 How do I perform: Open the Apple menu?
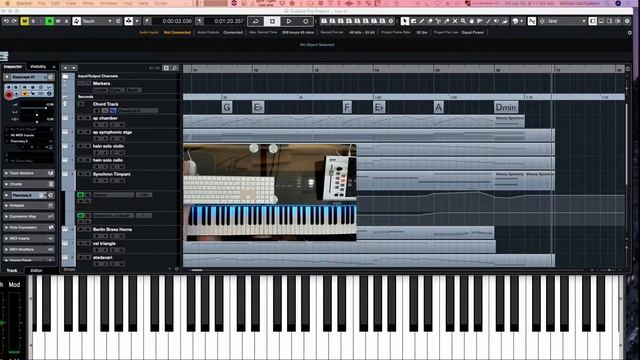point(7,3)
